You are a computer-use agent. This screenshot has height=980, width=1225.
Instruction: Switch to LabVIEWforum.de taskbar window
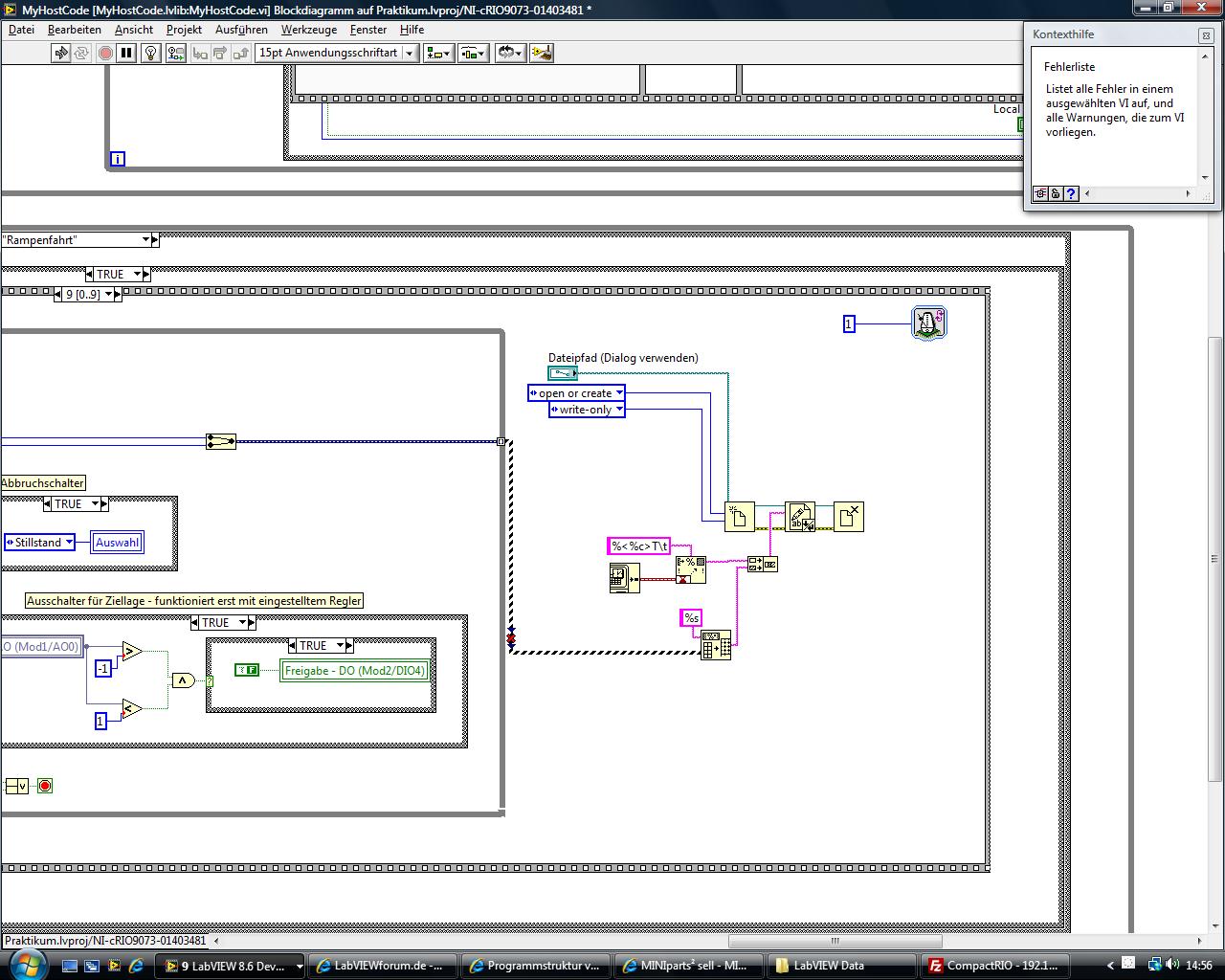pos(381,966)
